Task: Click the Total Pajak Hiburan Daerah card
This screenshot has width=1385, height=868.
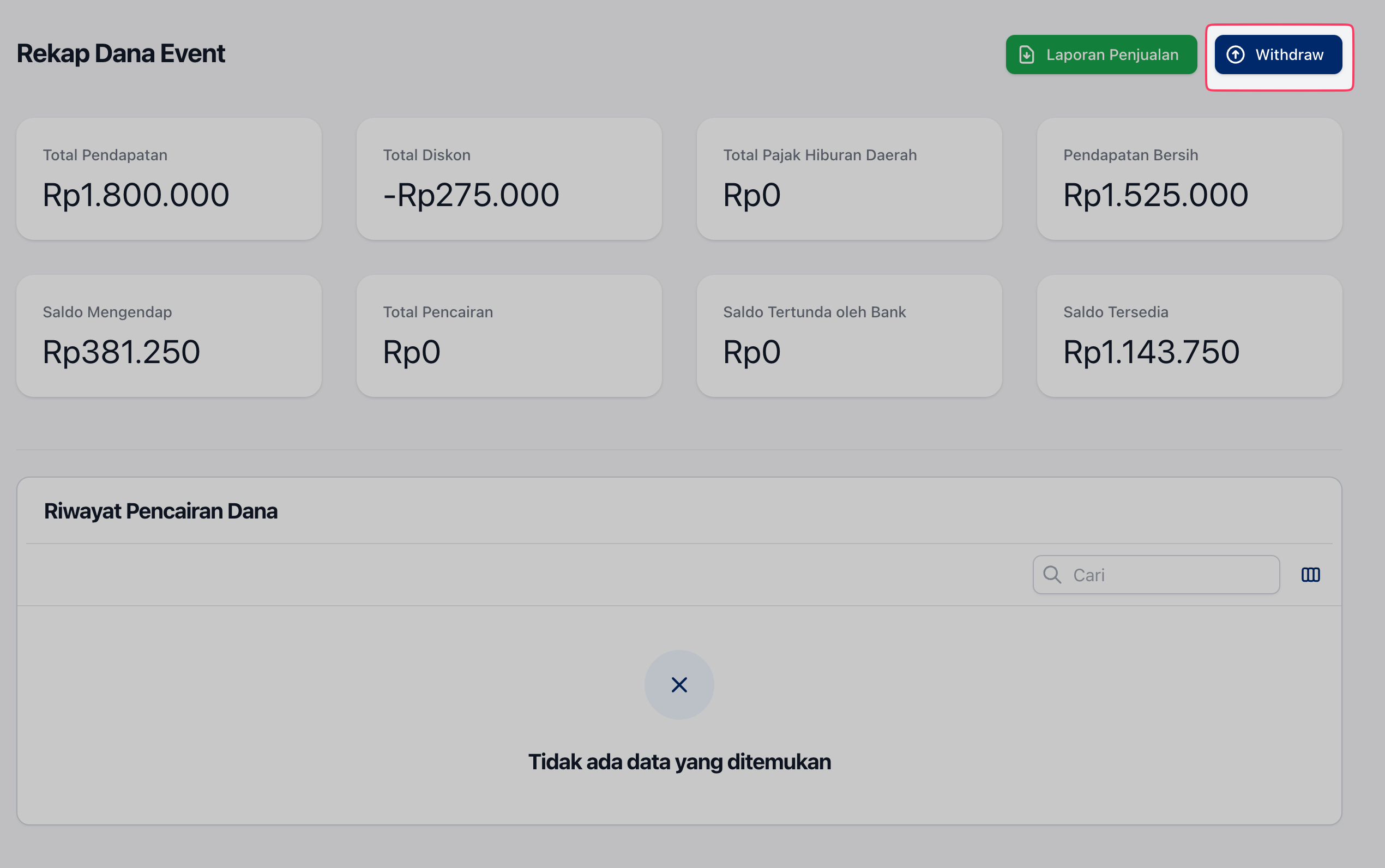Action: pyautogui.click(x=849, y=179)
